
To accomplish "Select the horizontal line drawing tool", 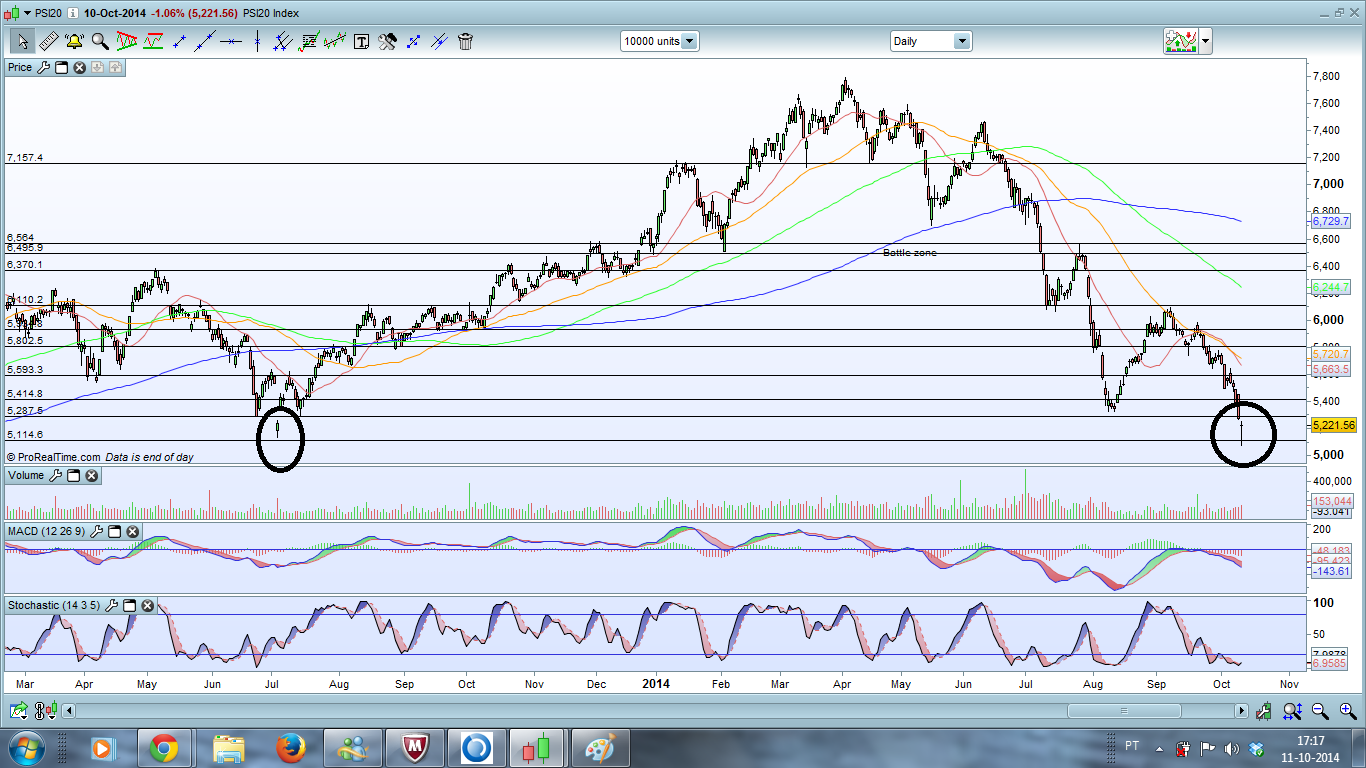I will [231, 41].
